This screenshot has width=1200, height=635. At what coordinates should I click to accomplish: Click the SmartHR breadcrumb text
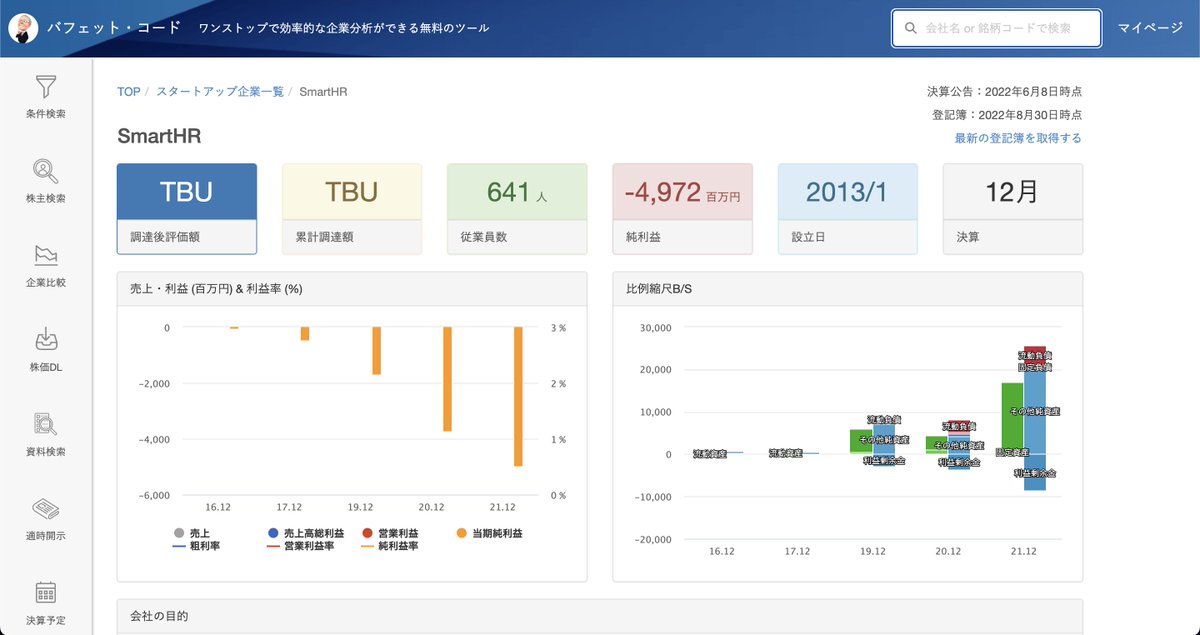[323, 92]
